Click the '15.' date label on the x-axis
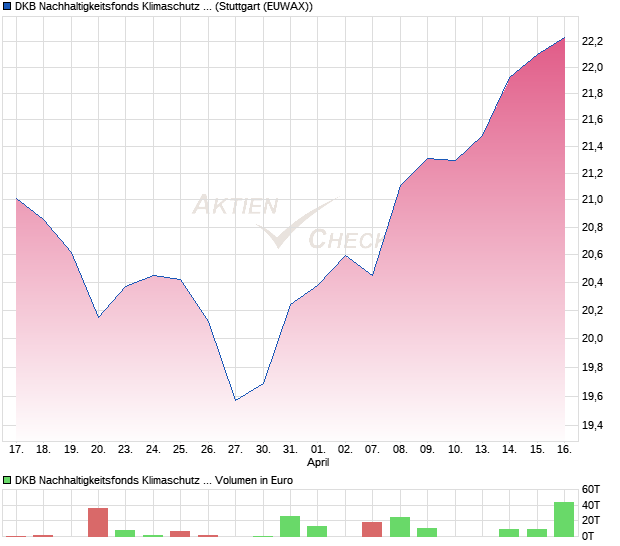 (537, 449)
